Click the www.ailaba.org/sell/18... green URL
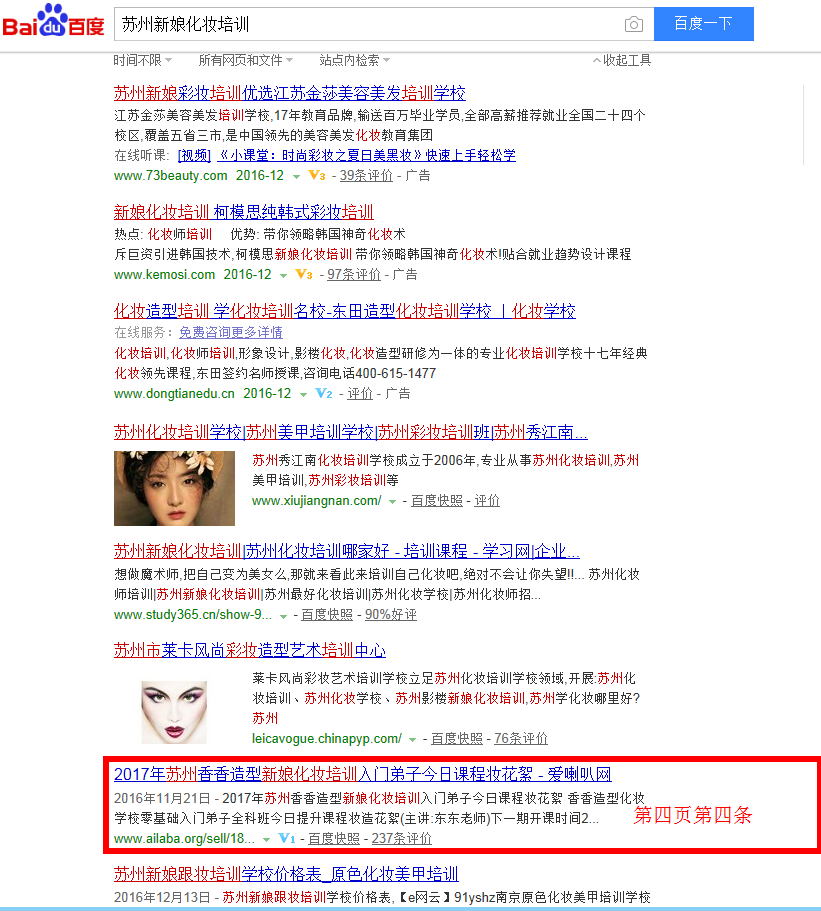821x911 pixels. (184, 838)
